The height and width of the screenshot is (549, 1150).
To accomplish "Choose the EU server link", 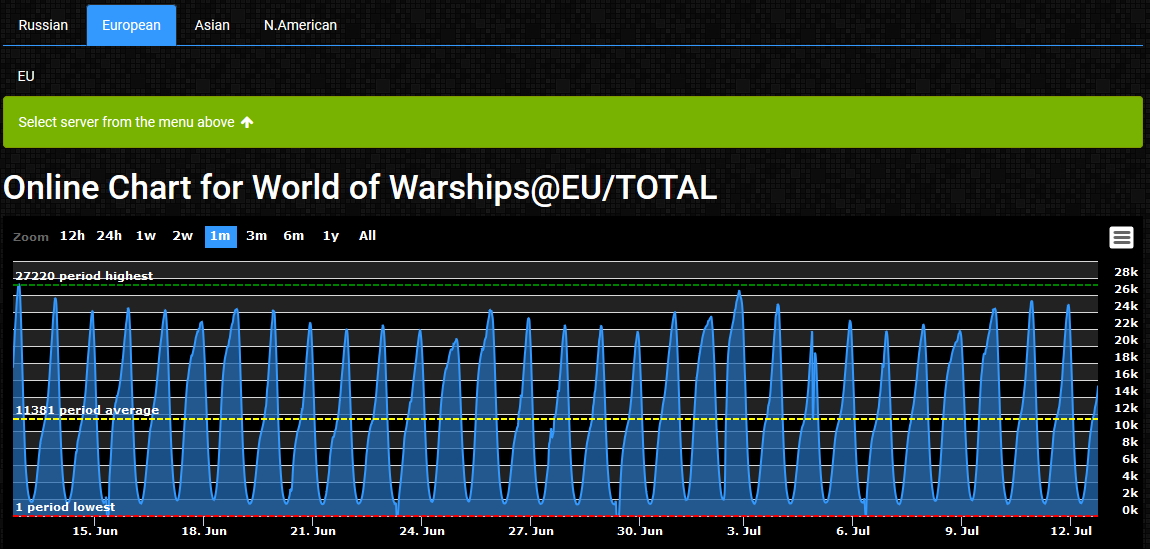I will pos(26,76).
